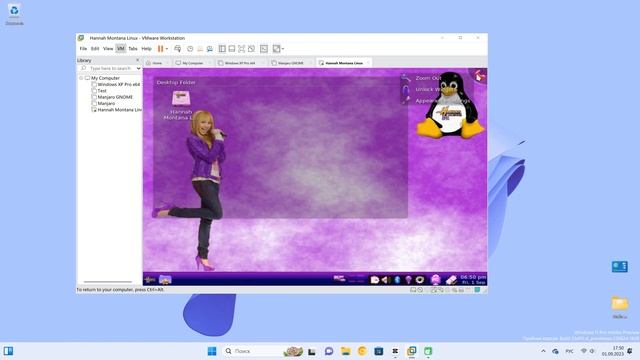The image size is (640, 360).
Task: Open File Explorer from the Windows taskbar
Action: pyautogui.click(x=346, y=351)
